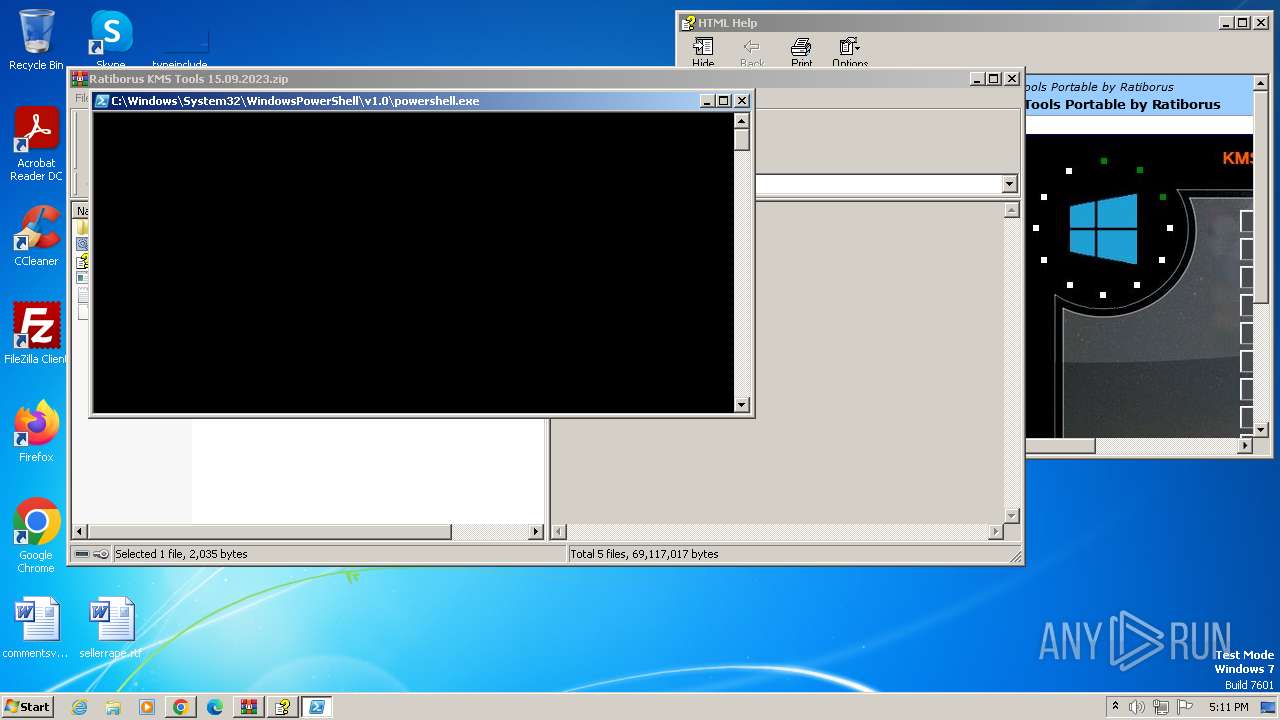Click the Internet Explorer taskbar icon

80,707
